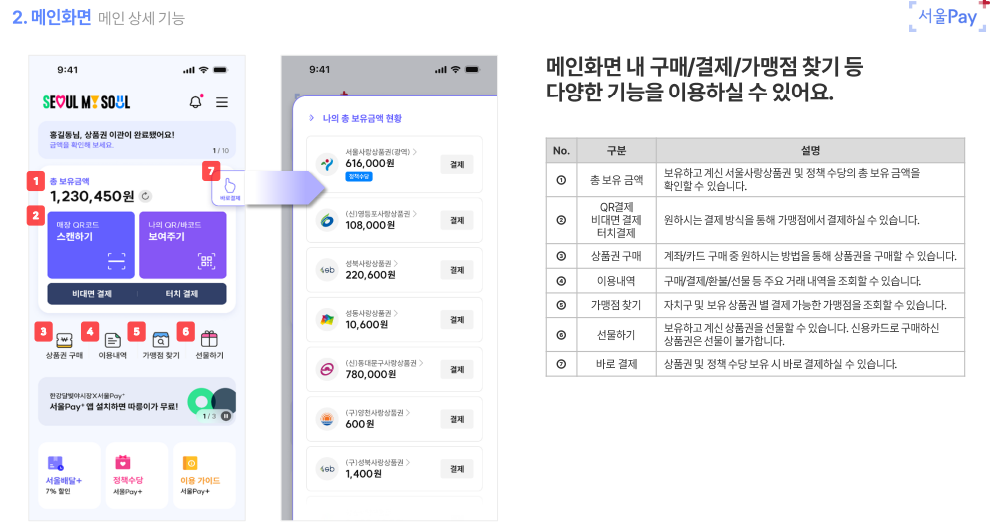Expand 나의 총 보유금액 현황 chevron

[x=311, y=118]
